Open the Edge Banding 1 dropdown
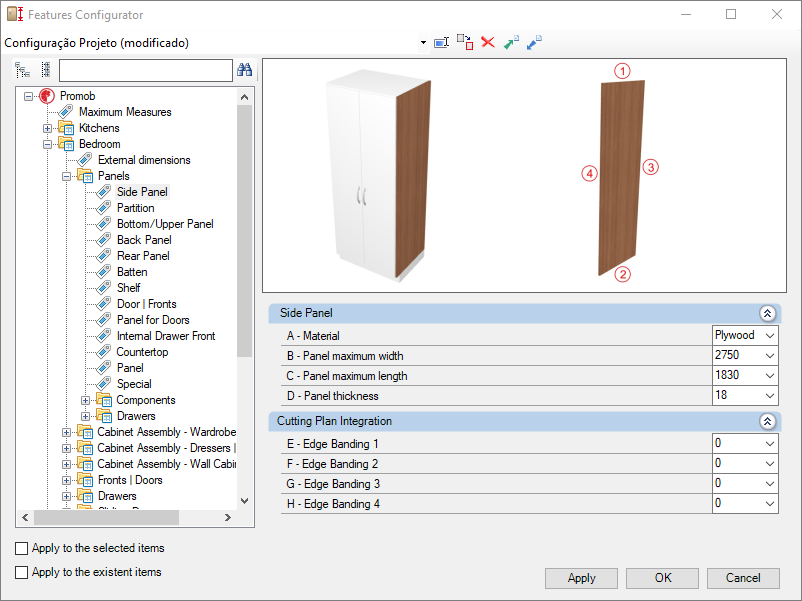 coord(770,443)
